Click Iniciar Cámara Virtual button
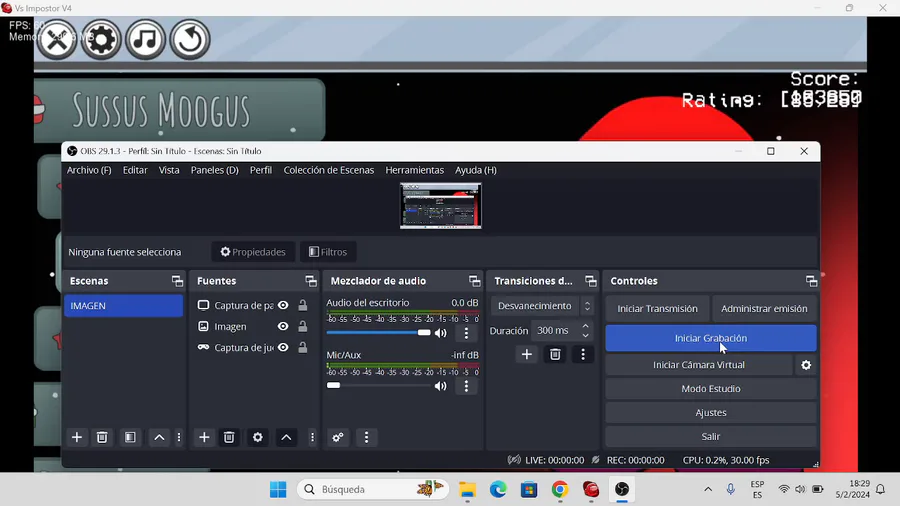Screen dimensions: 900x506 [x=699, y=365]
